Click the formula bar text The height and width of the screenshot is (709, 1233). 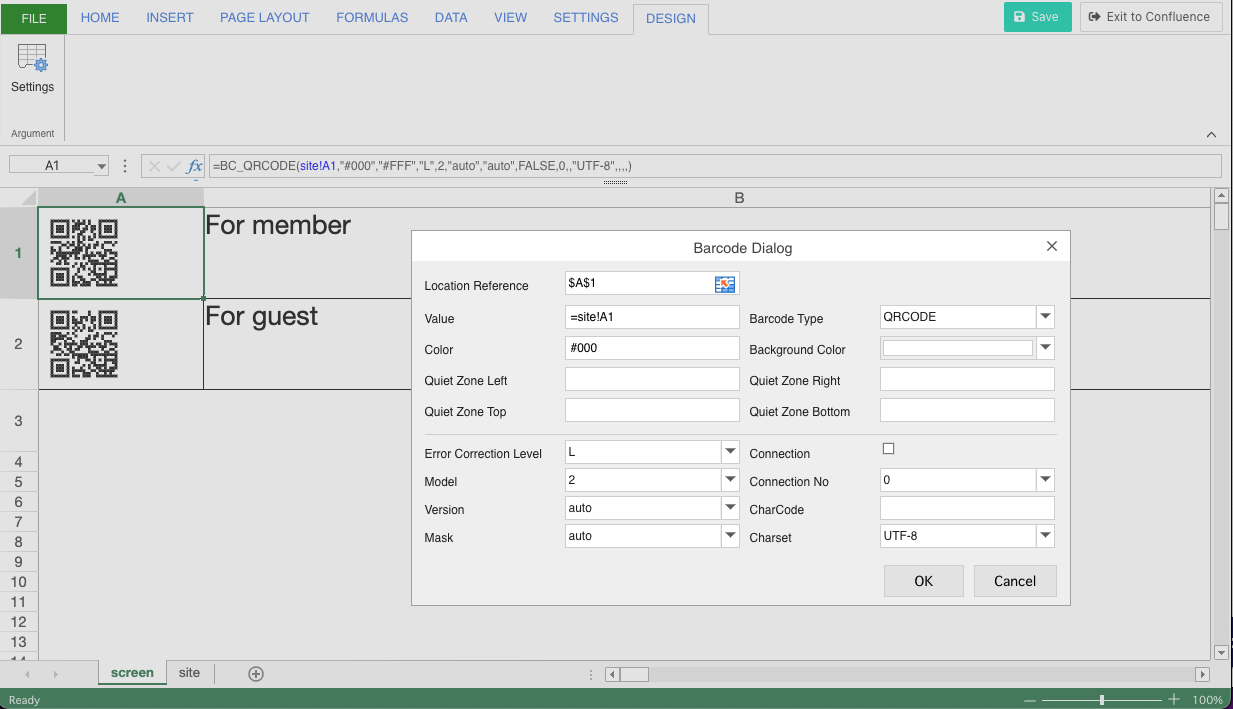(x=422, y=166)
